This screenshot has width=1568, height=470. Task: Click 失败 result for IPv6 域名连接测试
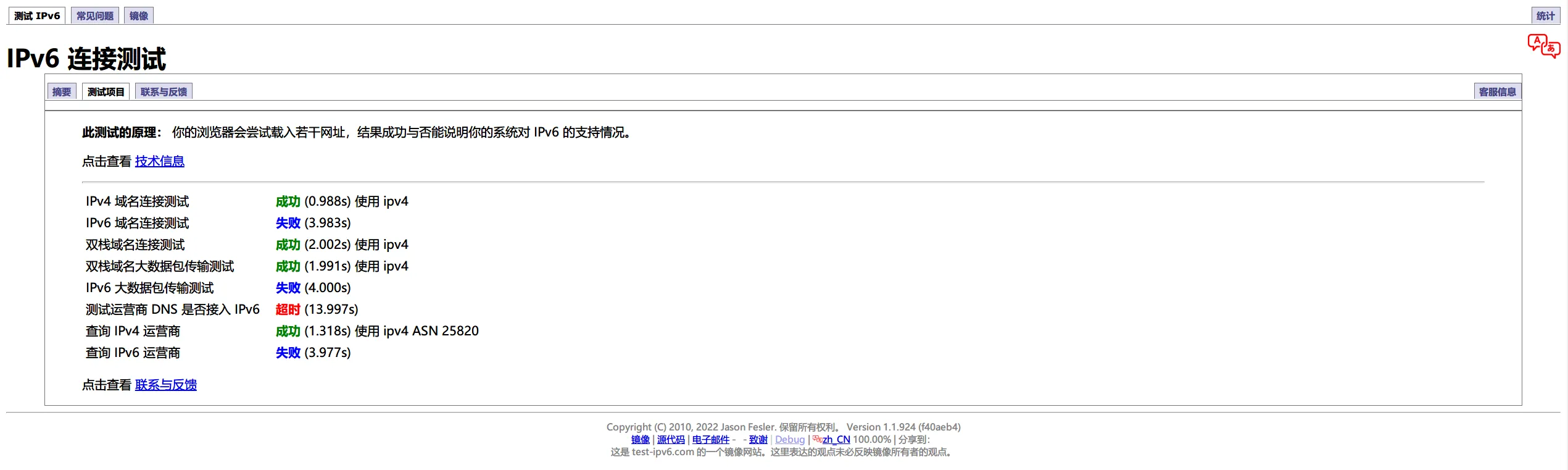click(288, 223)
